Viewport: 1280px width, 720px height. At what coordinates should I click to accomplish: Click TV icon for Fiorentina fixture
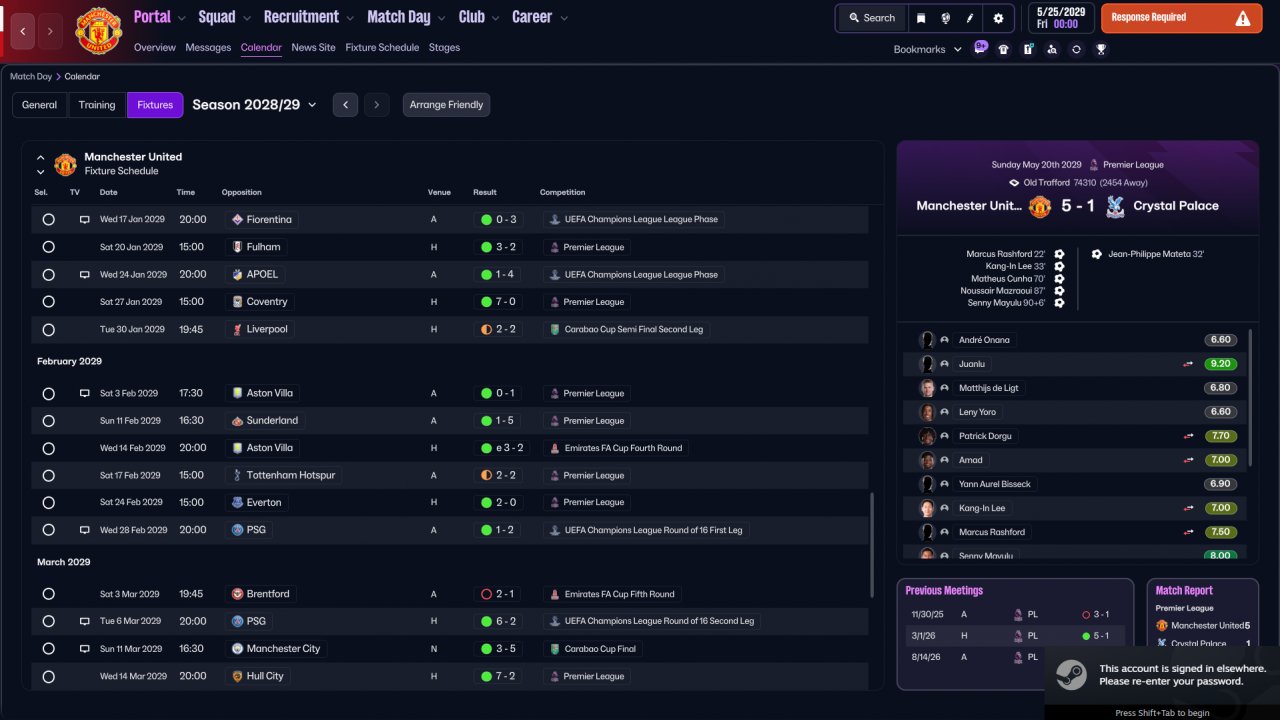(x=85, y=219)
